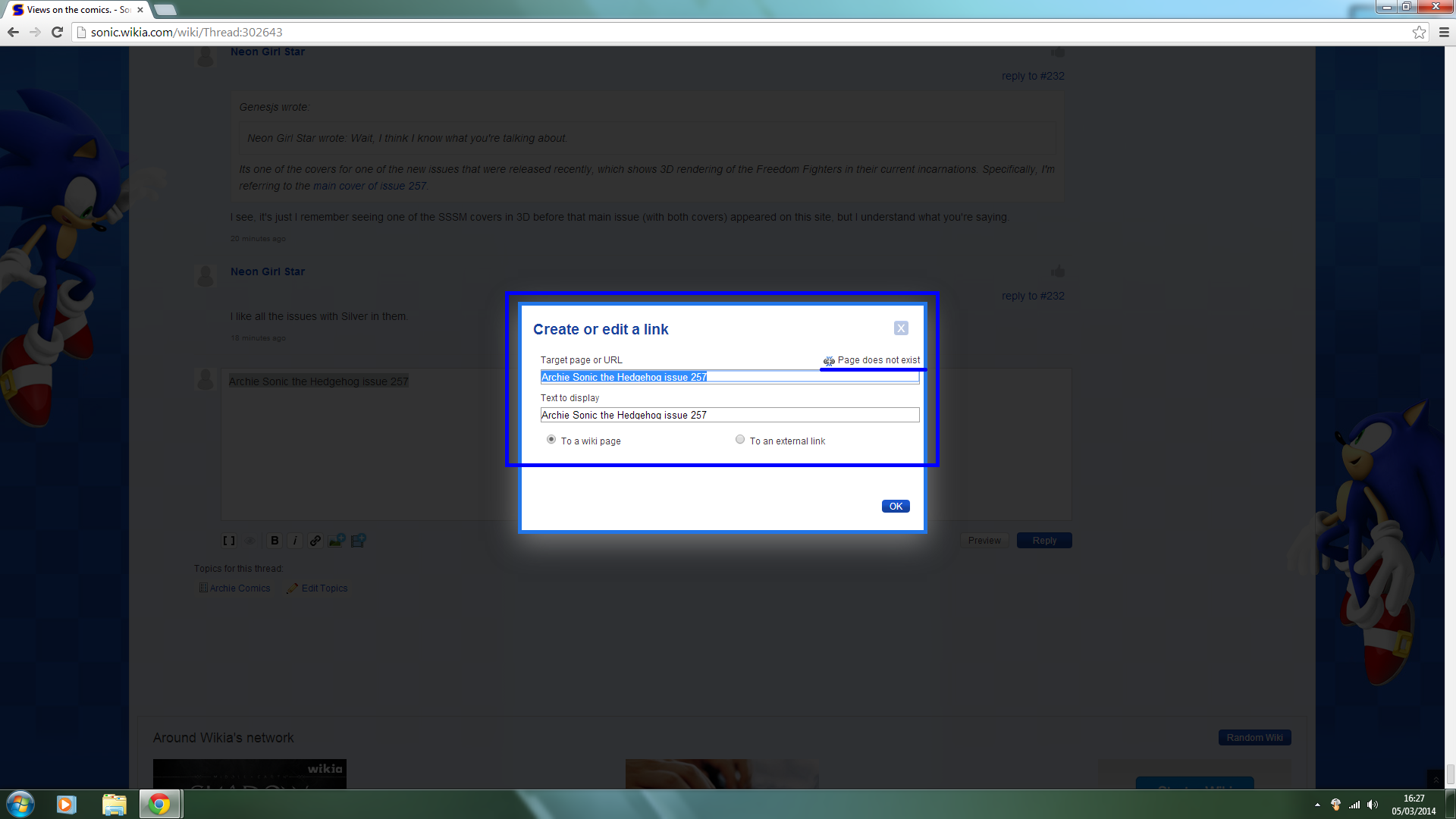The width and height of the screenshot is (1456, 819).
Task: Give kudos on the Silver issues message
Action: point(1058,271)
